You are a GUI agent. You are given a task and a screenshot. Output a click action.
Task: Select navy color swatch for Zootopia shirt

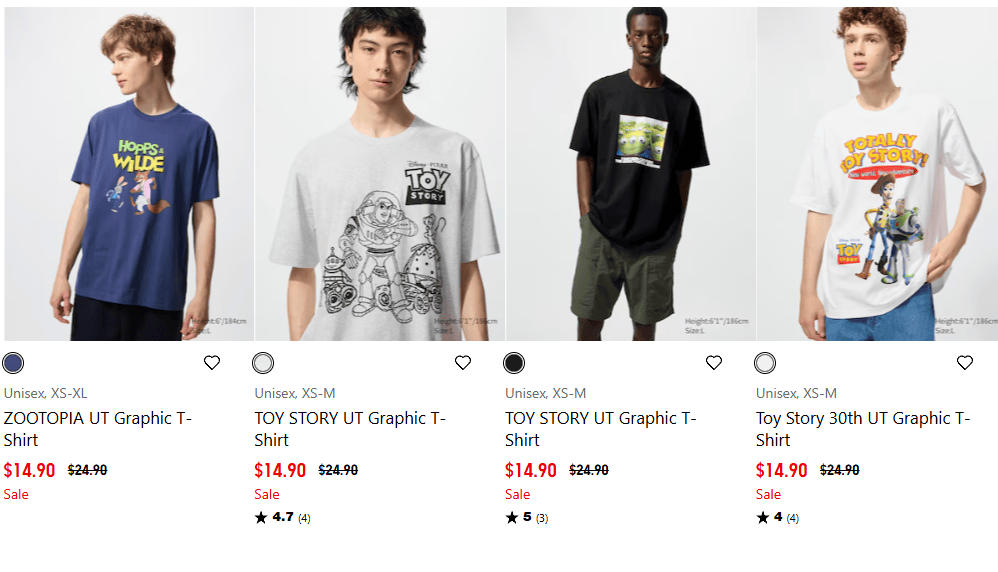(13, 363)
